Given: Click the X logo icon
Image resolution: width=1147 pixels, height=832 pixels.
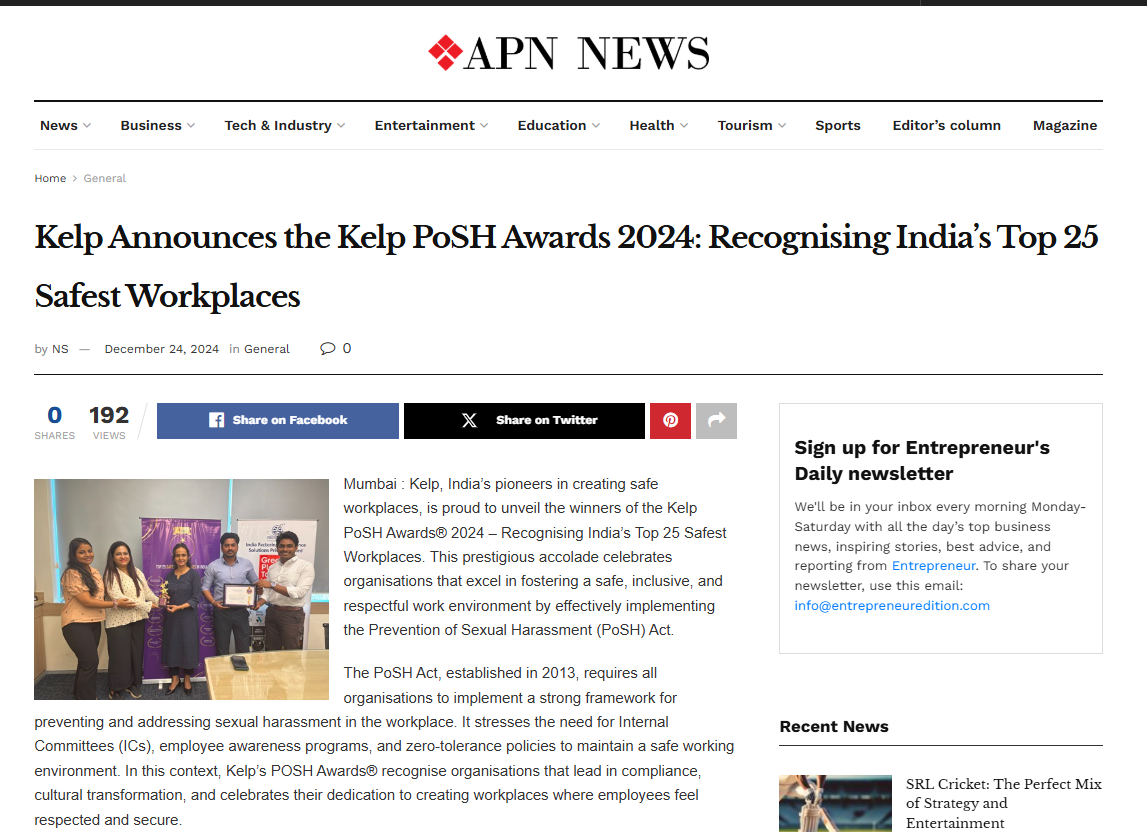Looking at the screenshot, I should [470, 420].
